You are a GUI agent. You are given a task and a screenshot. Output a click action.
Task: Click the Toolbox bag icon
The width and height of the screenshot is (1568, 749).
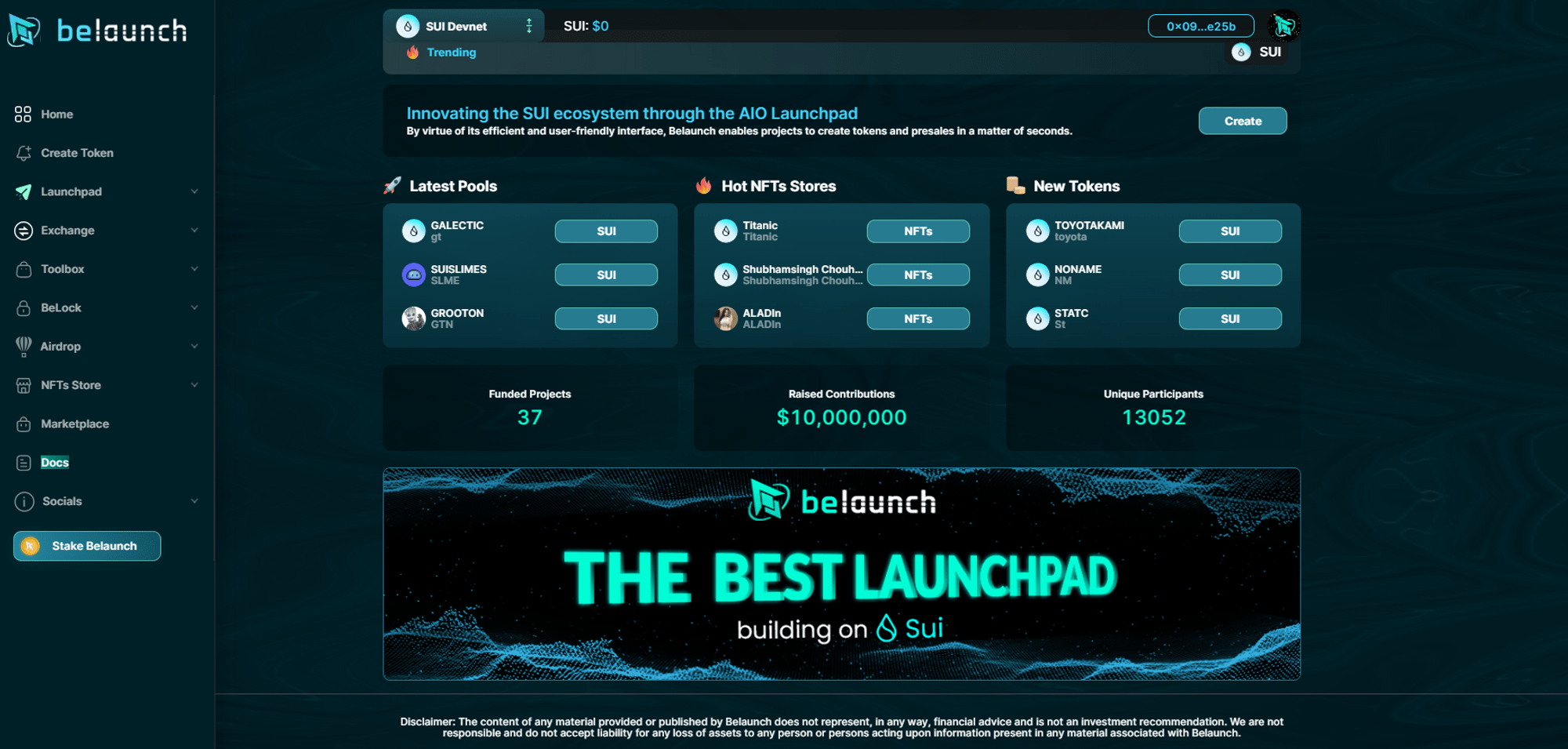(24, 269)
